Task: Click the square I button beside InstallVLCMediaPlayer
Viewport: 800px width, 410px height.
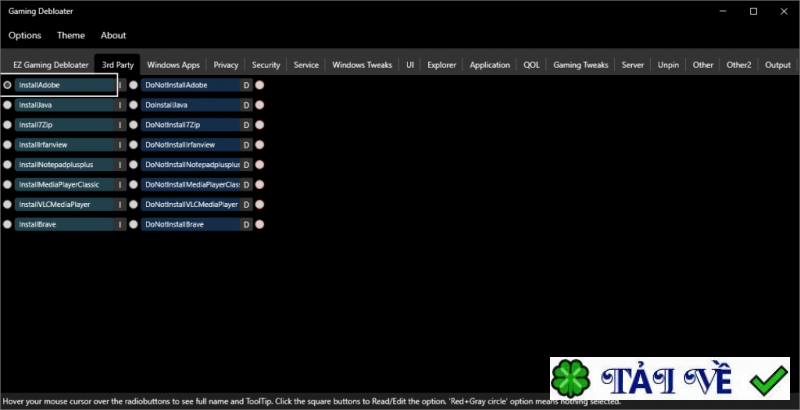Action: point(120,204)
